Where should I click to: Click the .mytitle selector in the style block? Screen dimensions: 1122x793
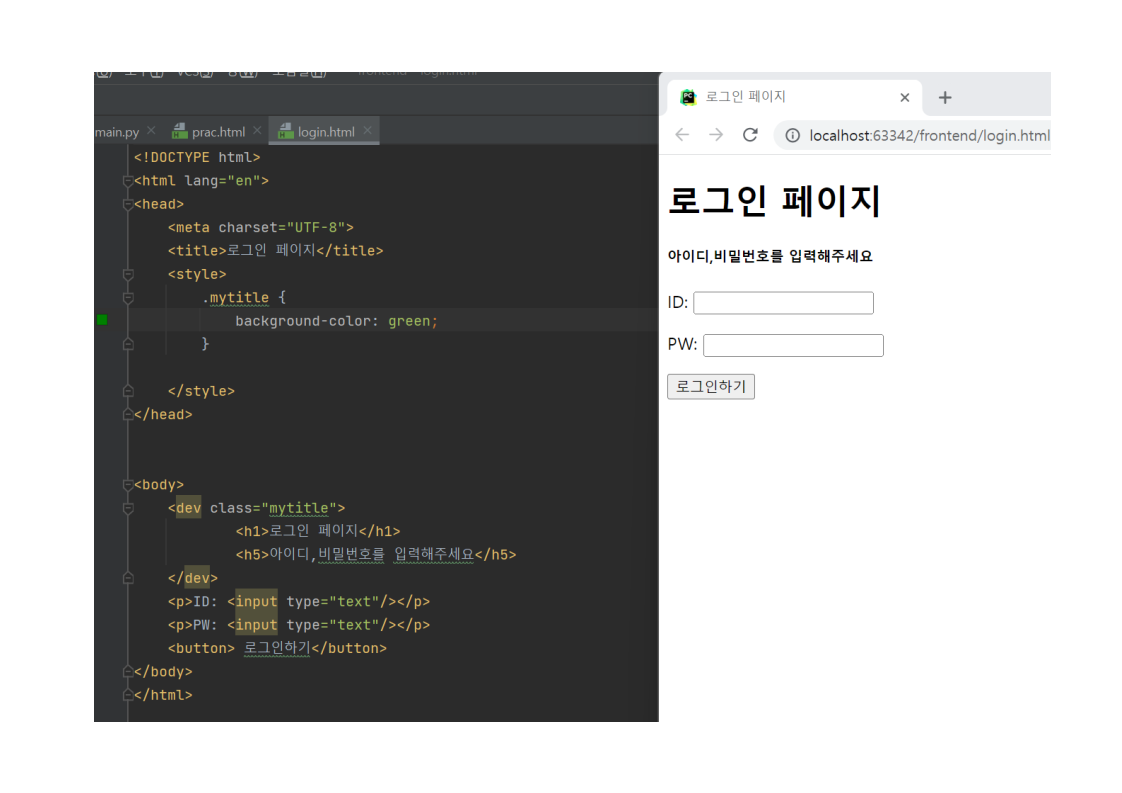tap(235, 298)
